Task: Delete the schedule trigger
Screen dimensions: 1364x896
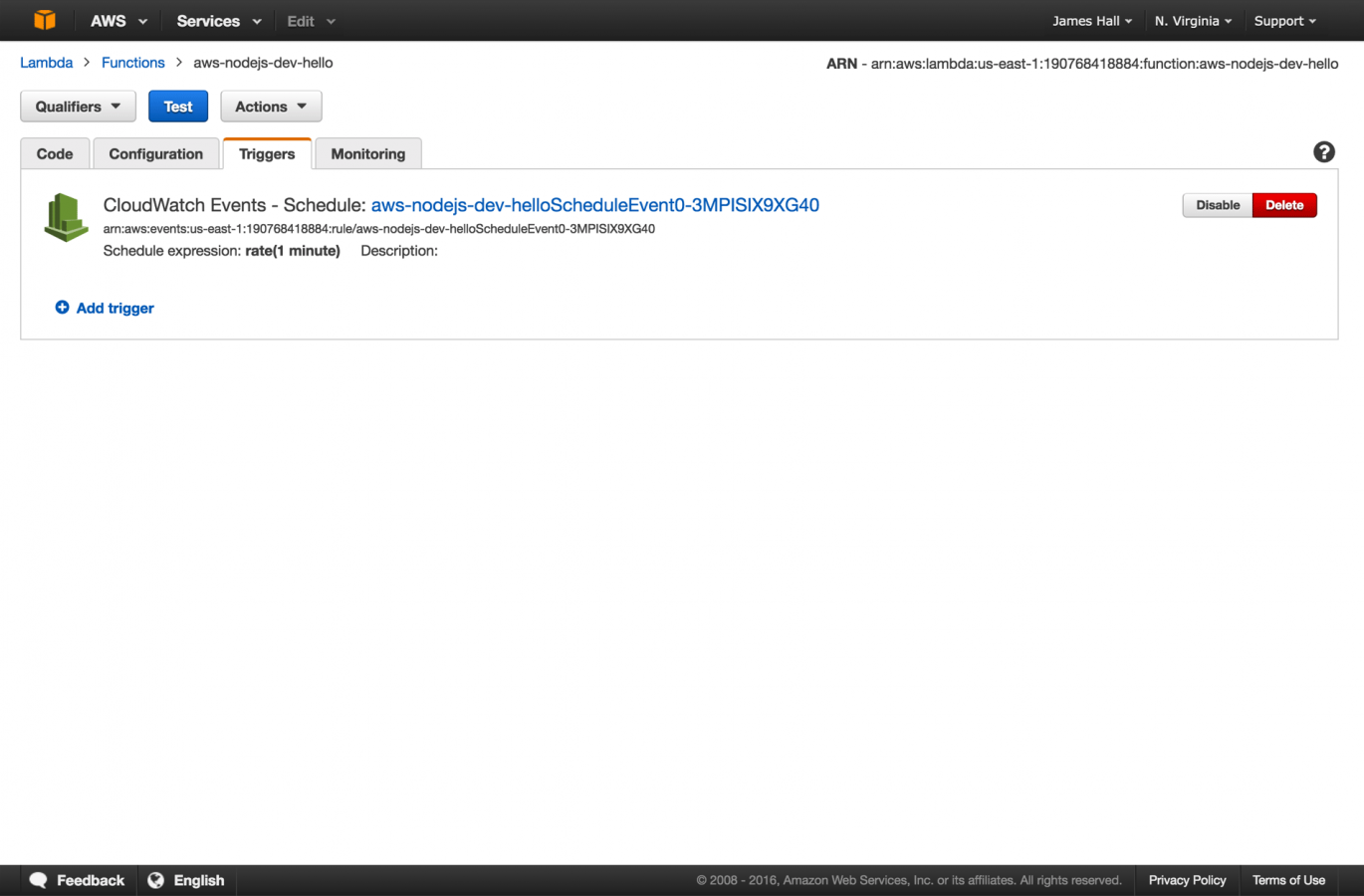Action: click(1283, 205)
